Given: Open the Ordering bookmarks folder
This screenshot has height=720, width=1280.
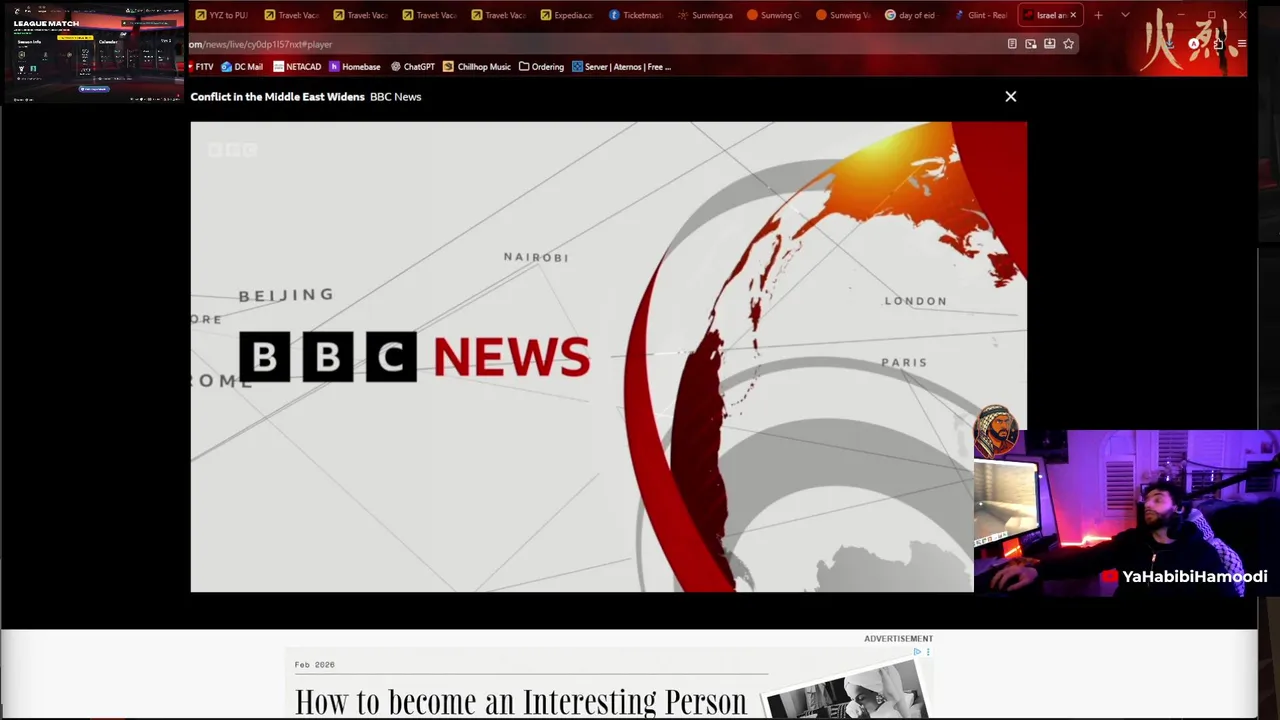Looking at the screenshot, I should (x=541, y=67).
